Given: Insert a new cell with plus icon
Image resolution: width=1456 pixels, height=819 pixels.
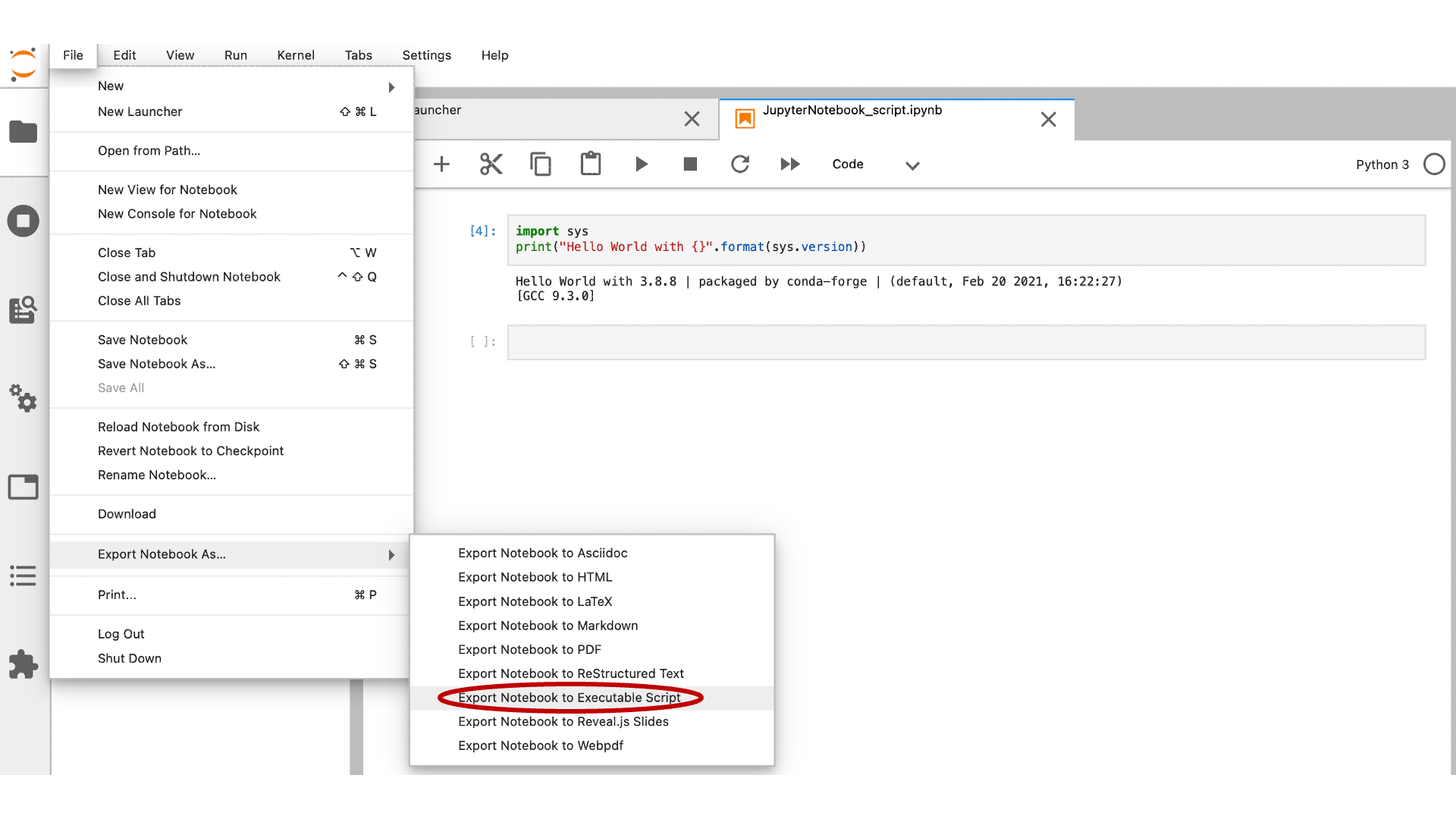Looking at the screenshot, I should pos(441,164).
